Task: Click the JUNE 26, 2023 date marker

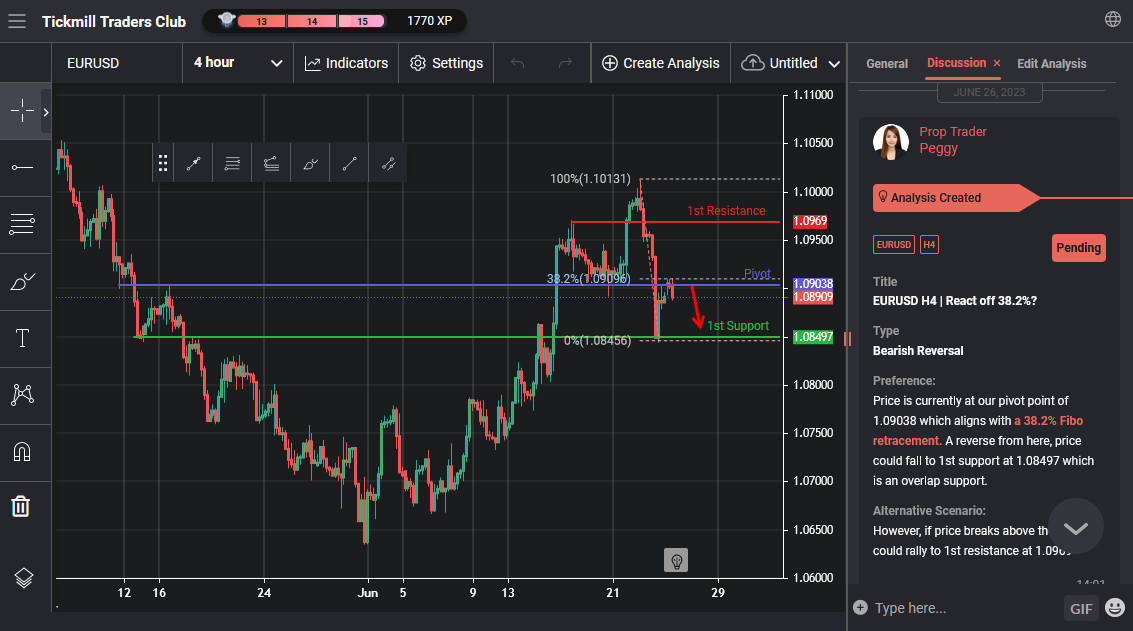Action: [x=989, y=93]
